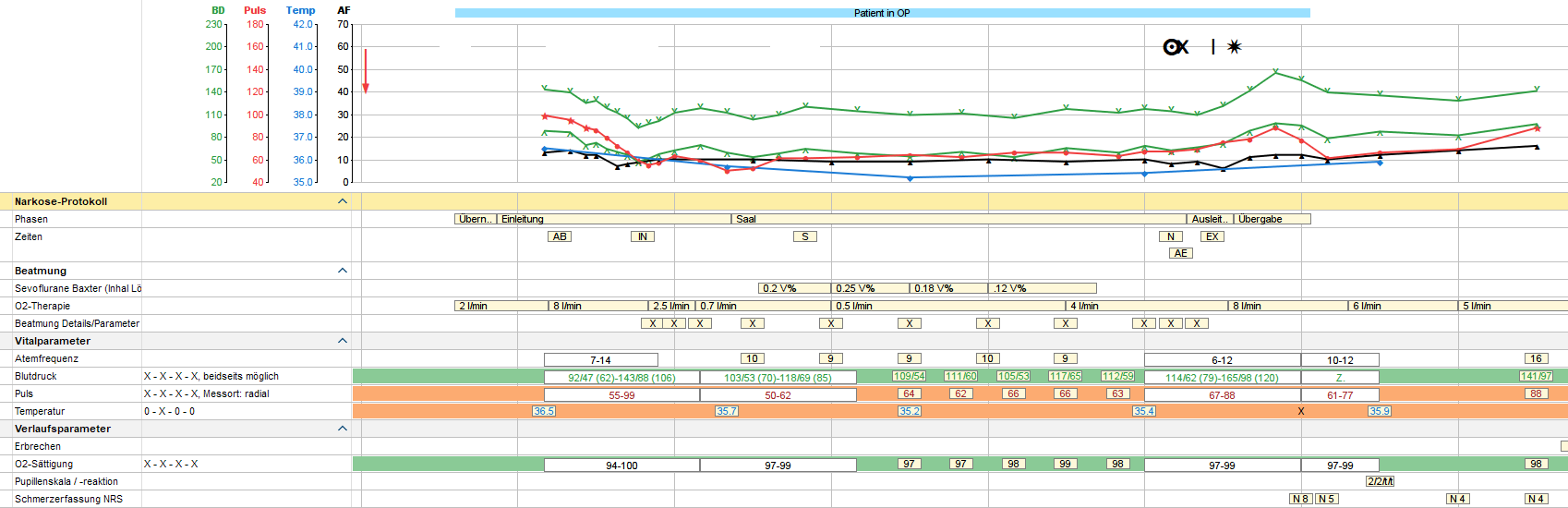Collapse the Verlaufsparameter section
The height and width of the screenshot is (508, 1568).
click(x=343, y=429)
